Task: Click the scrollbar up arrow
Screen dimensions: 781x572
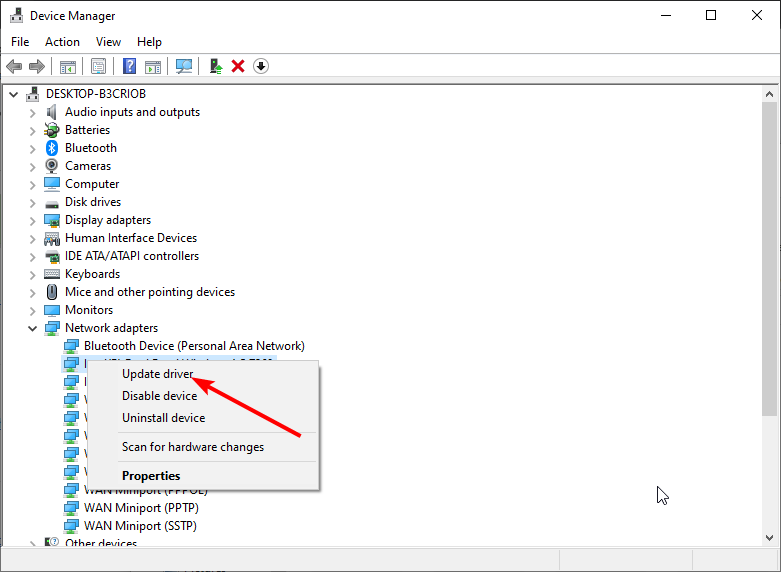Action: 770,94
